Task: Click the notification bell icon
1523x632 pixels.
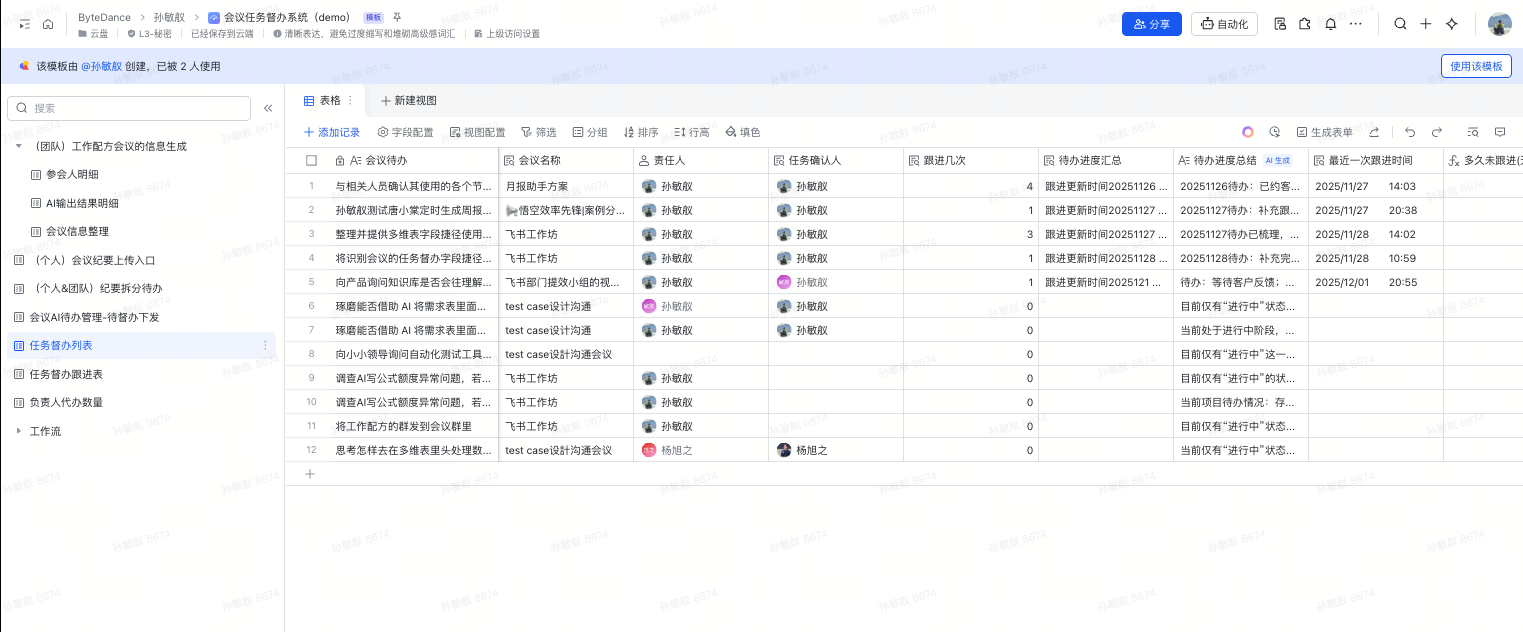Action: click(x=1330, y=24)
